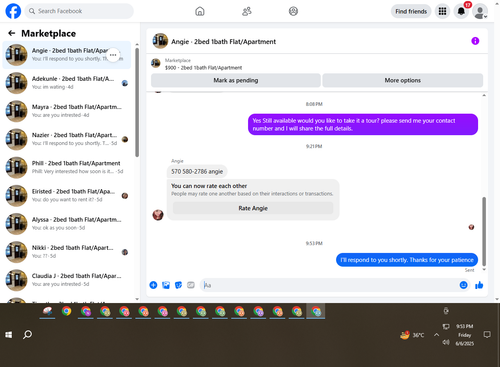Open the Adekunle conversation

(67, 83)
